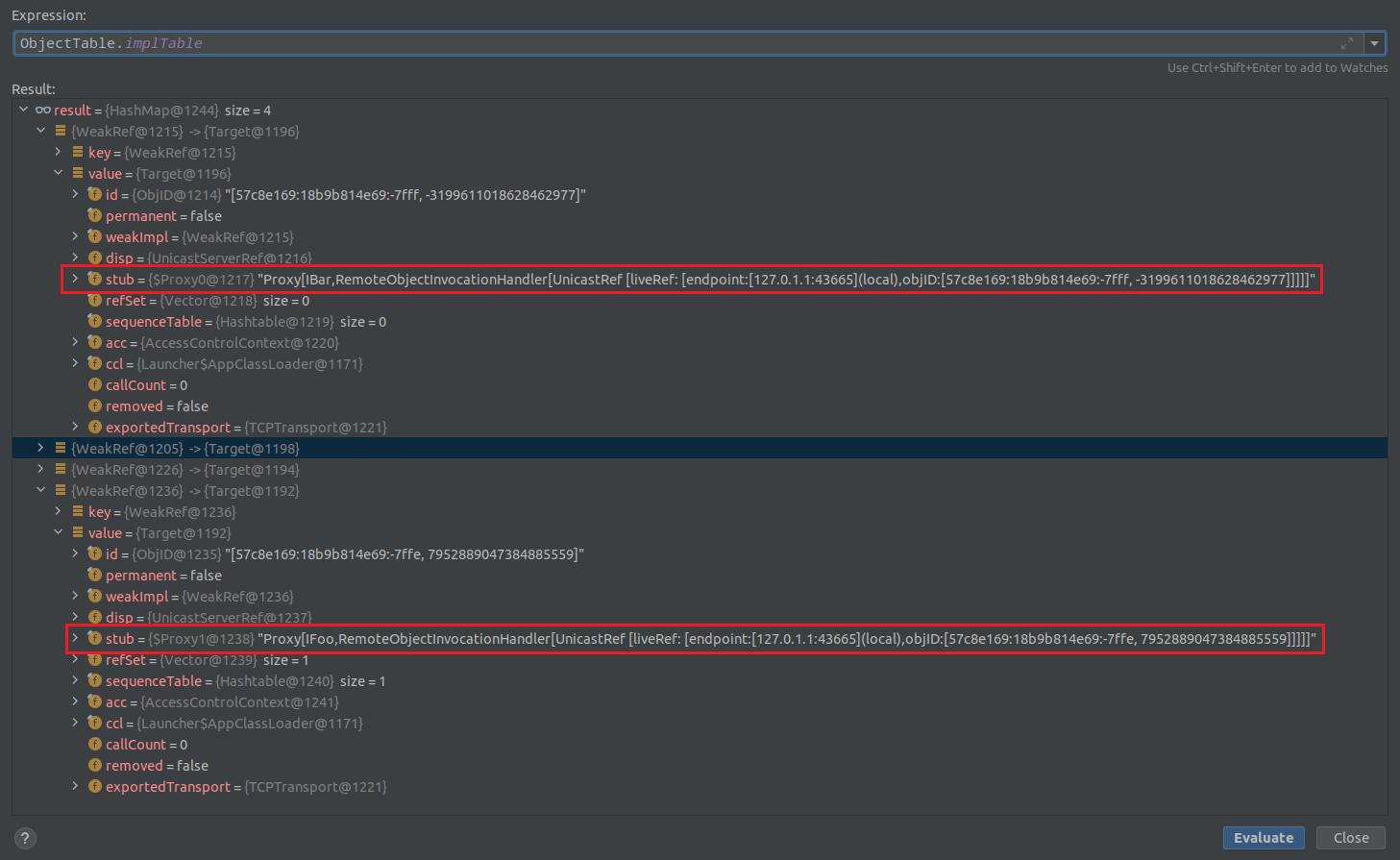This screenshot has height=860, width=1400.
Task: Click the icon beside value = Target@1196
Action: [x=77, y=173]
